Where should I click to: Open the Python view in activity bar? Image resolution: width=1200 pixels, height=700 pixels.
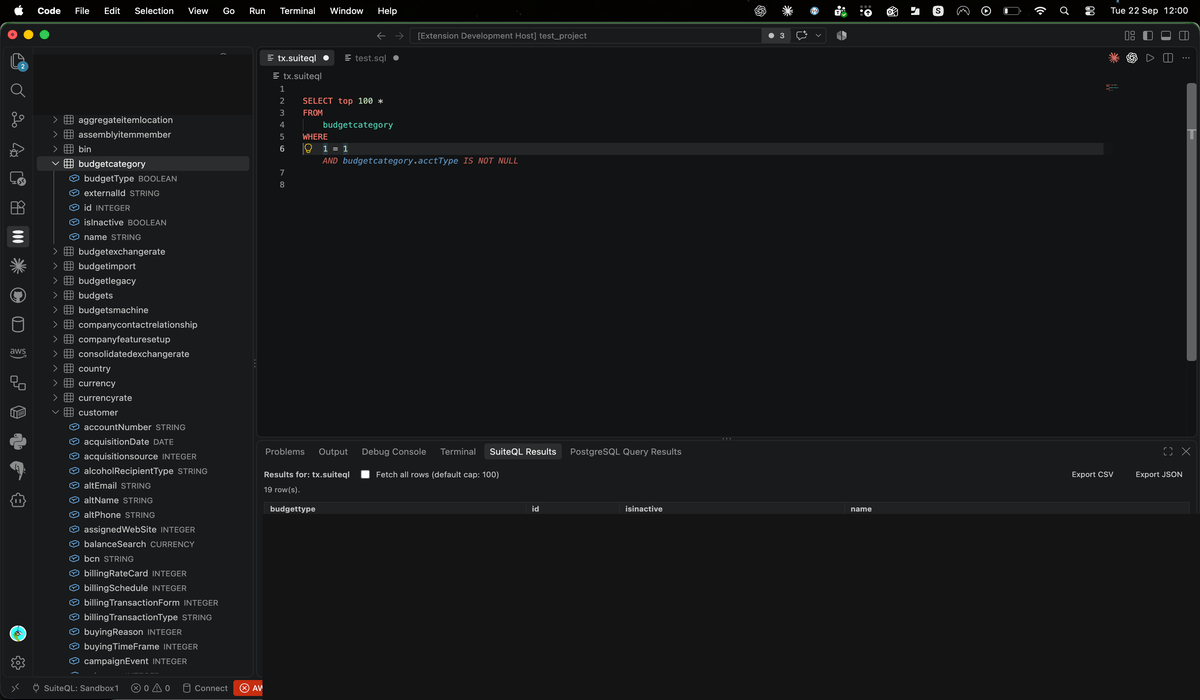click(x=18, y=441)
